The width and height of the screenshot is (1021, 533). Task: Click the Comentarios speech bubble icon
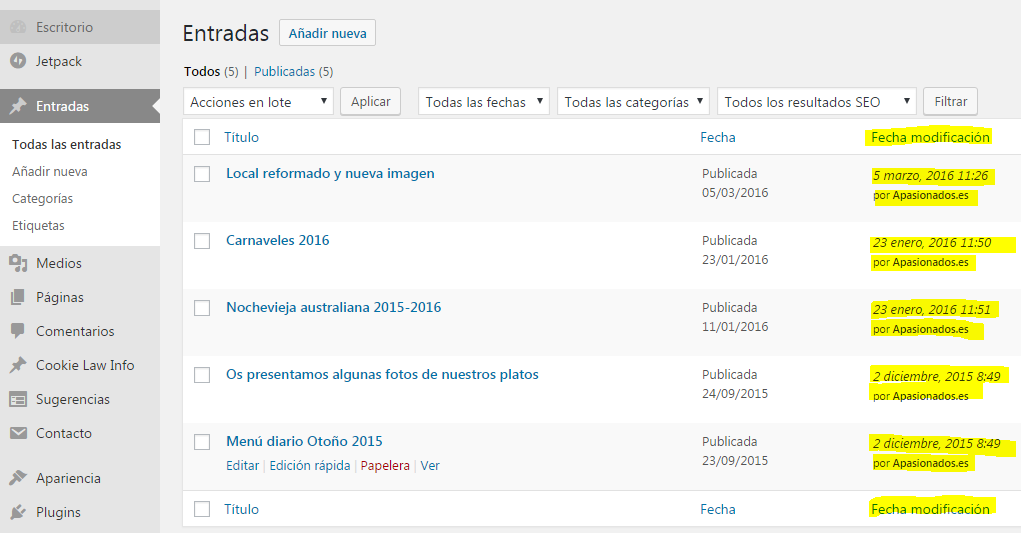click(18, 331)
